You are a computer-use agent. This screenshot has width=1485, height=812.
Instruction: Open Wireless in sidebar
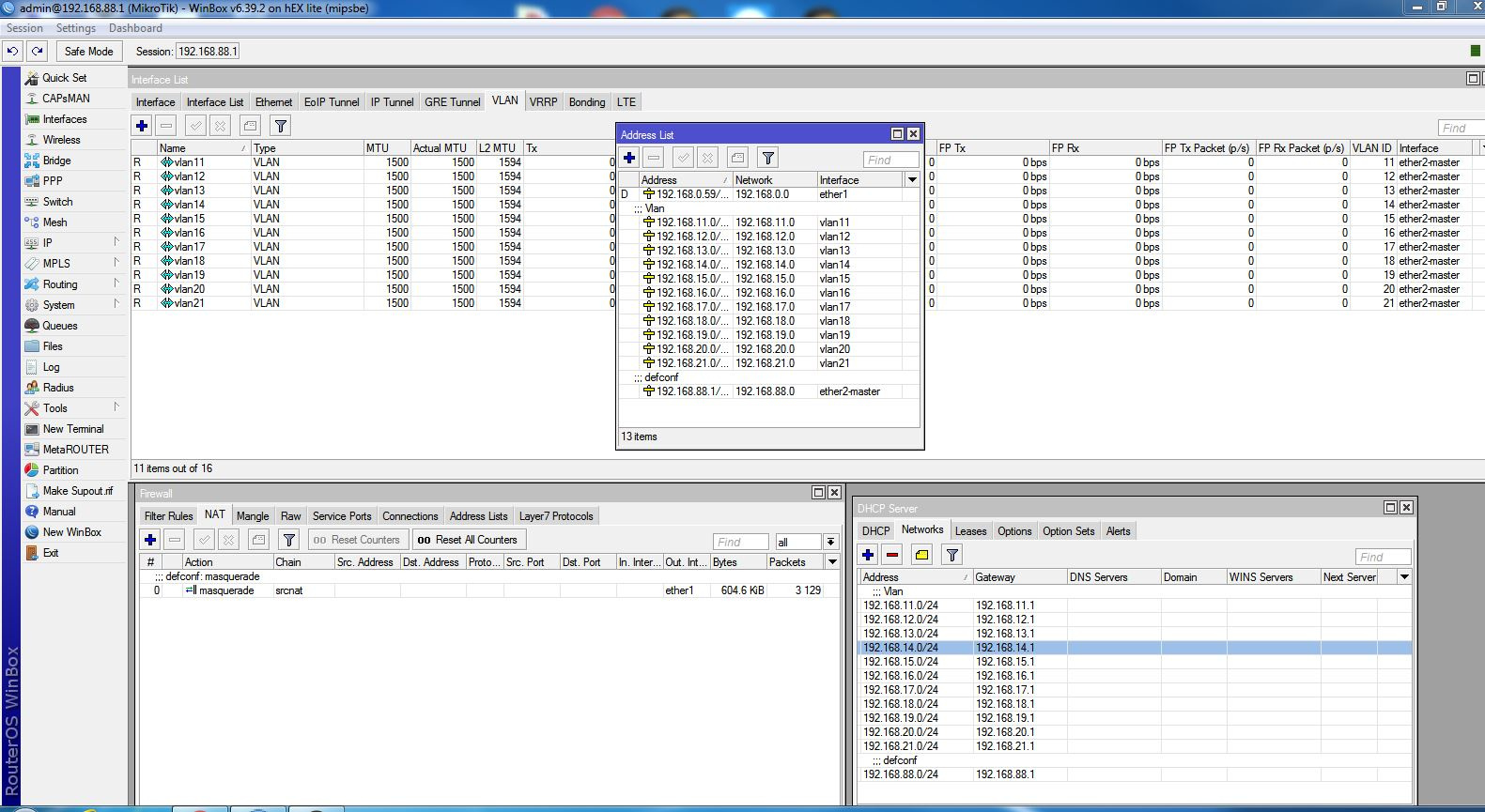(x=61, y=140)
